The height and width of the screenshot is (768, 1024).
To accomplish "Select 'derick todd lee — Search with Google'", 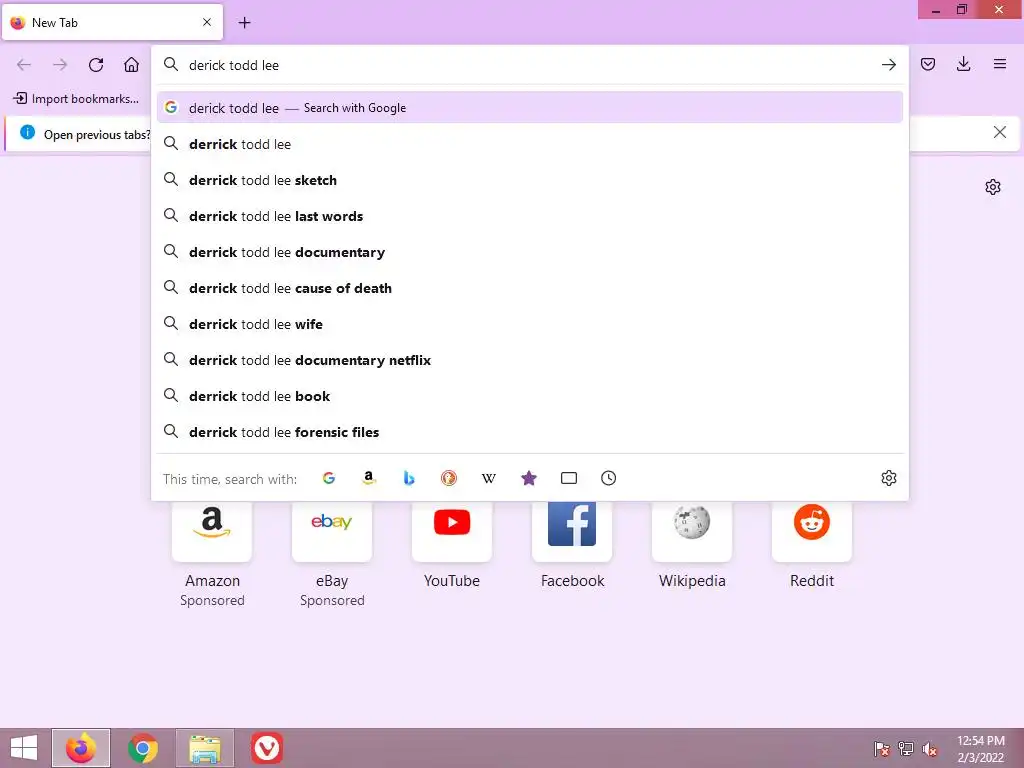I will tap(530, 108).
